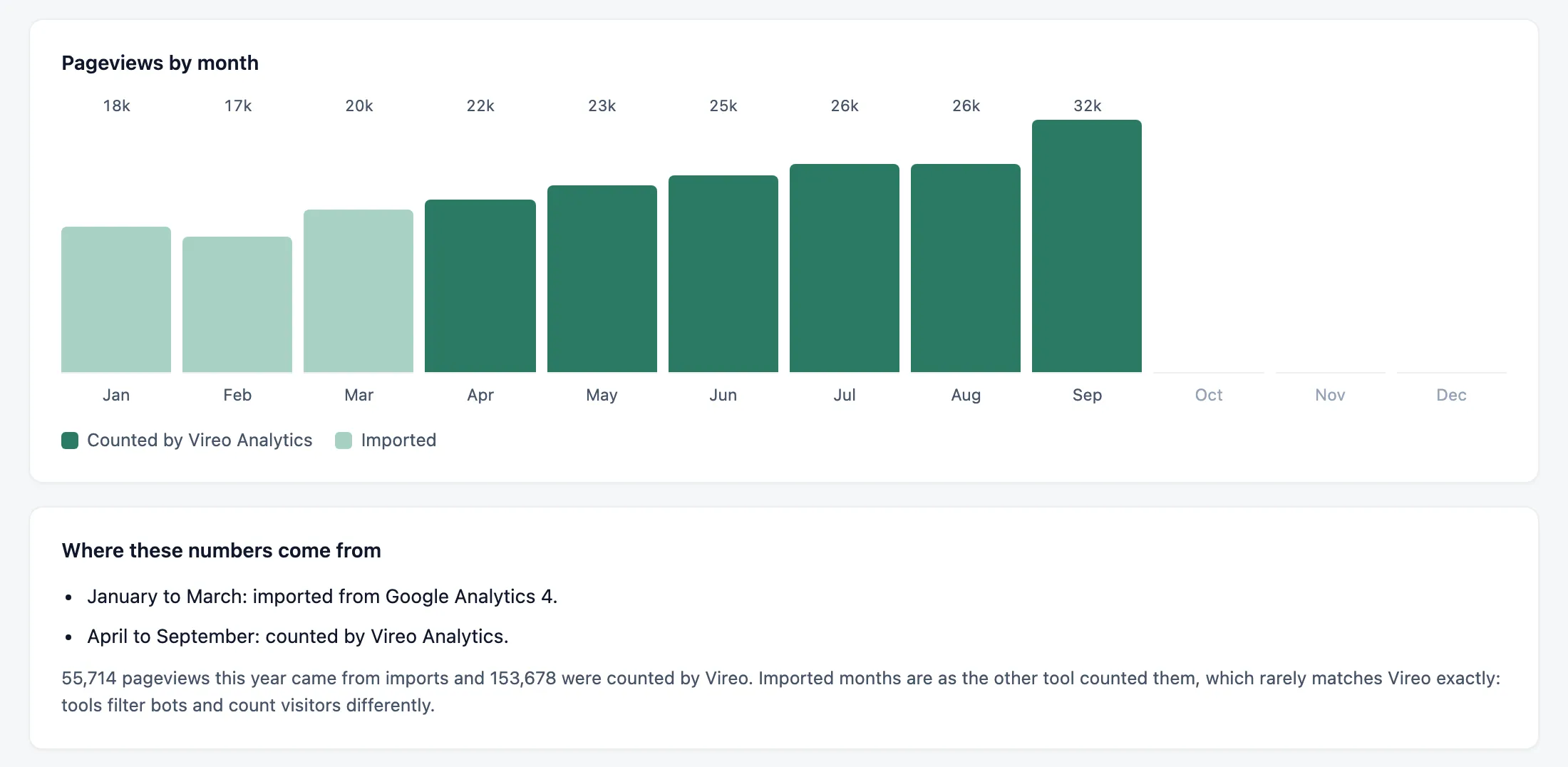Click the 'Aug' axis label

click(x=966, y=396)
